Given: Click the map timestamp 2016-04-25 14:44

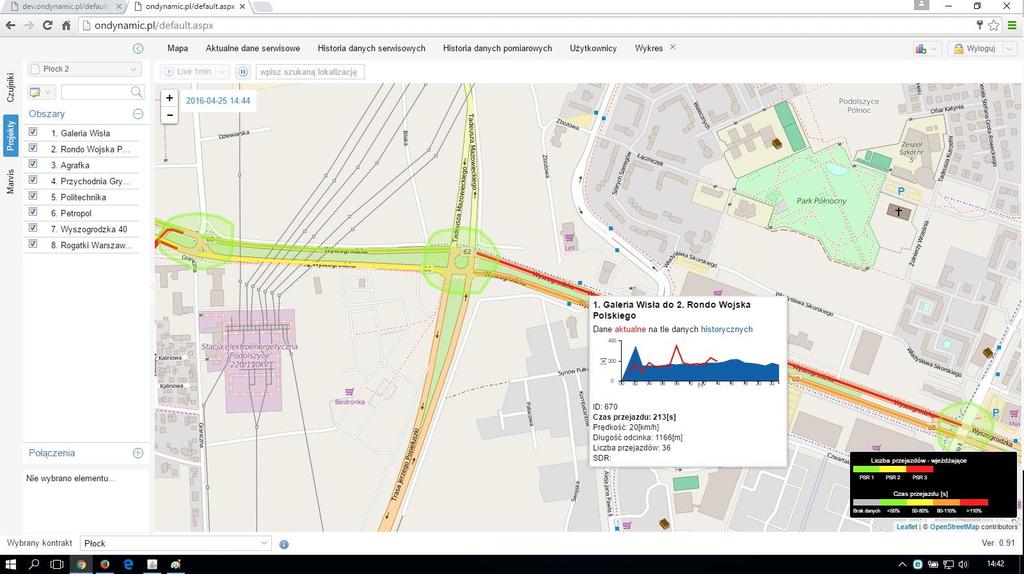Looking at the screenshot, I should [217, 101].
